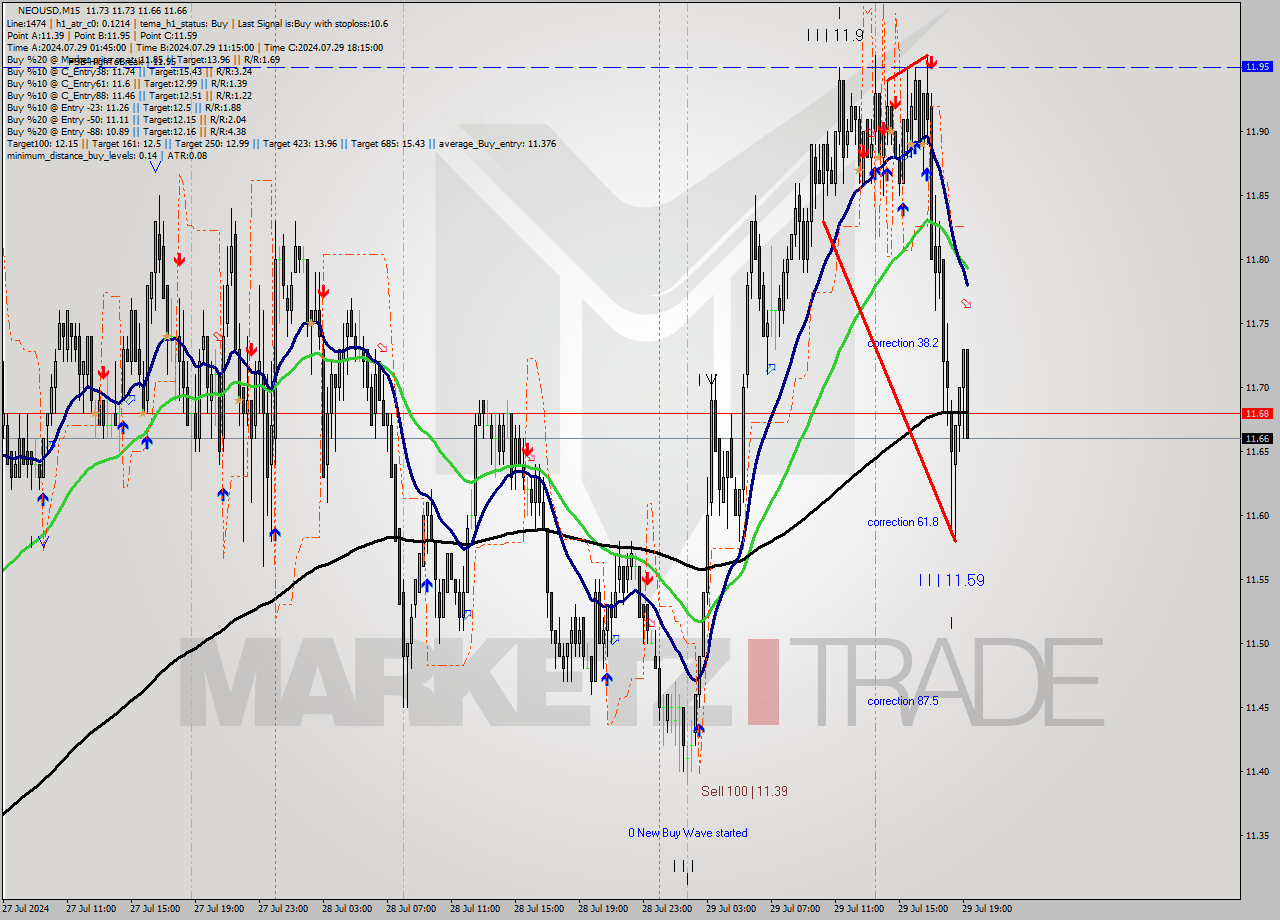Click the '28 Jul 11:00' time label
The width and height of the screenshot is (1280, 920).
click(477, 909)
